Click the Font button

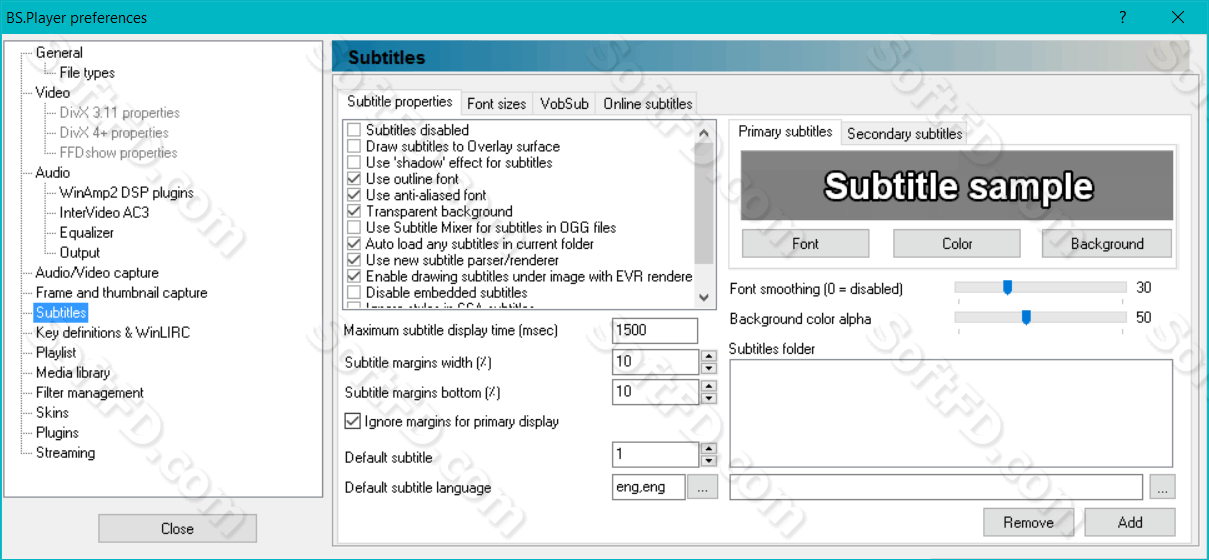[805, 243]
